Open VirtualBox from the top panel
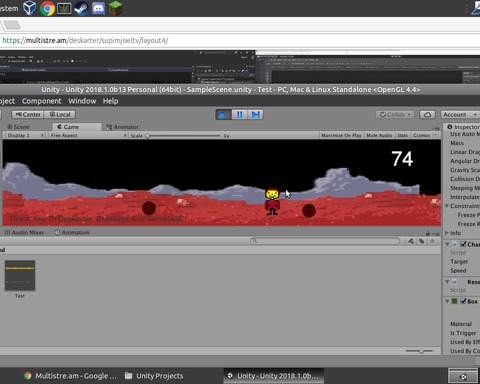This screenshot has width=480, height=384. (29, 8)
